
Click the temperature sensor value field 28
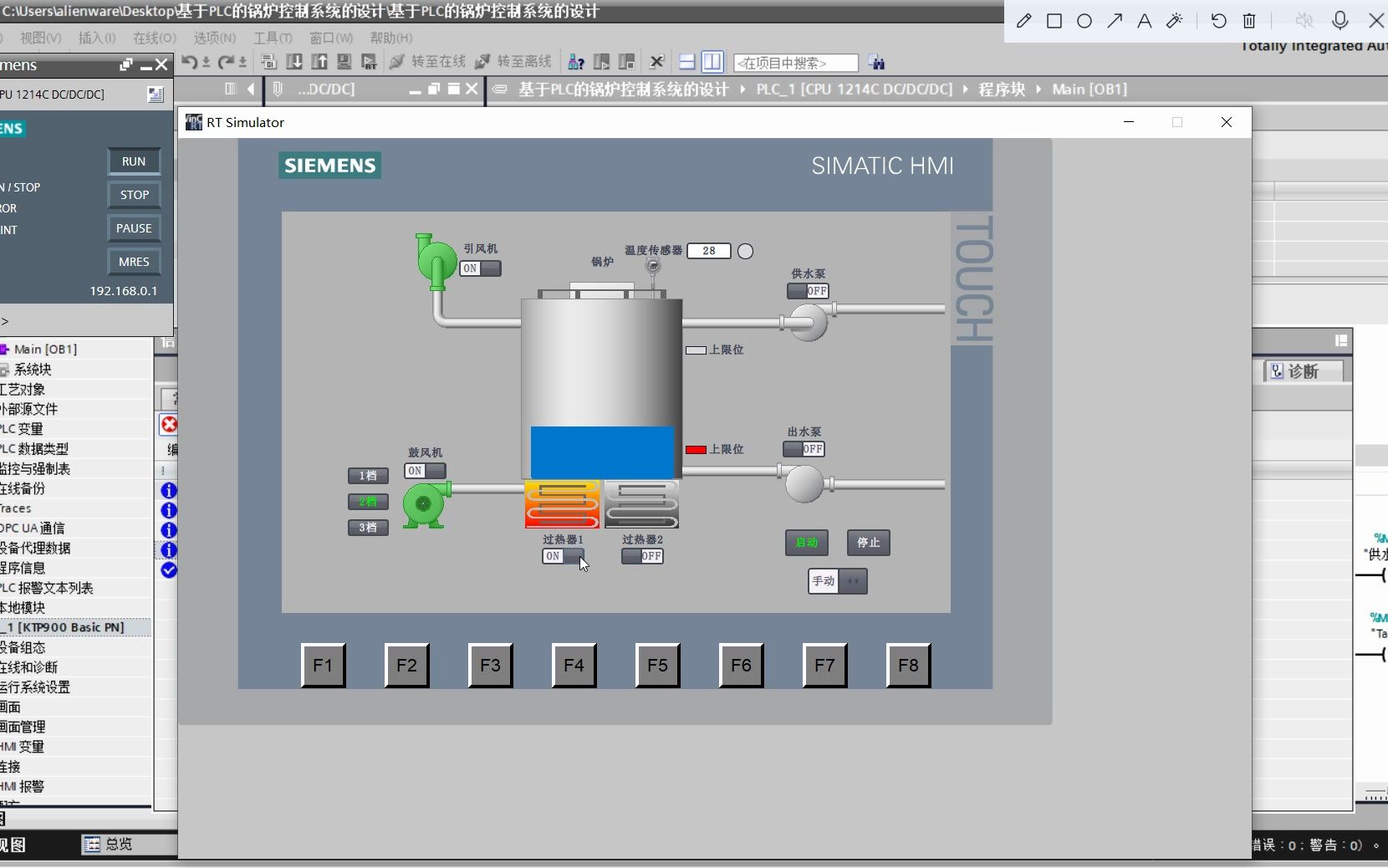[x=709, y=251]
